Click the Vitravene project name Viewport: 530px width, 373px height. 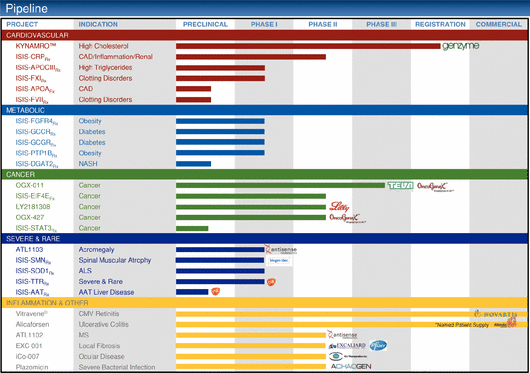click(x=31, y=314)
